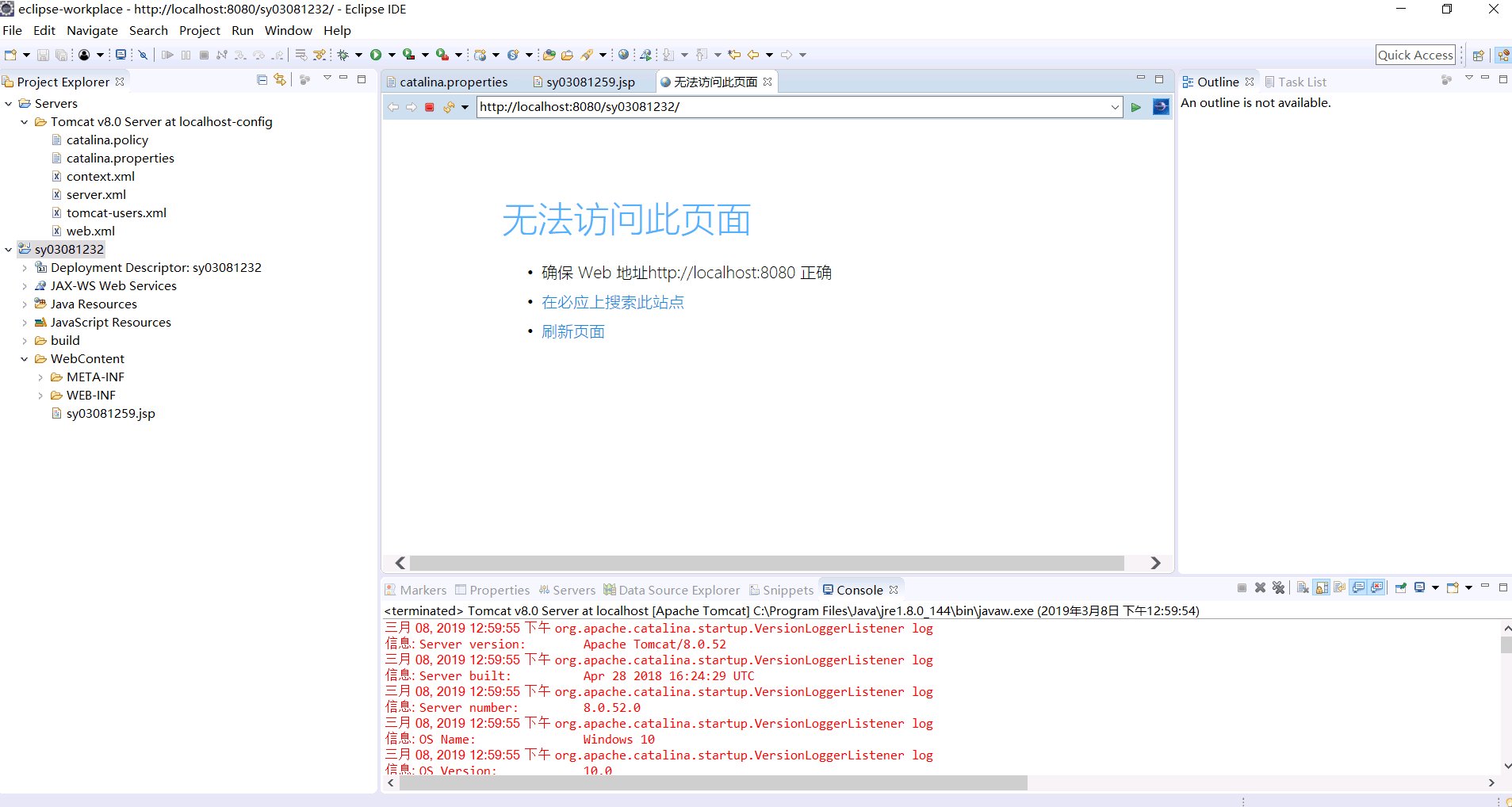
Task: Clear the Console output
Action: tap(1303, 587)
